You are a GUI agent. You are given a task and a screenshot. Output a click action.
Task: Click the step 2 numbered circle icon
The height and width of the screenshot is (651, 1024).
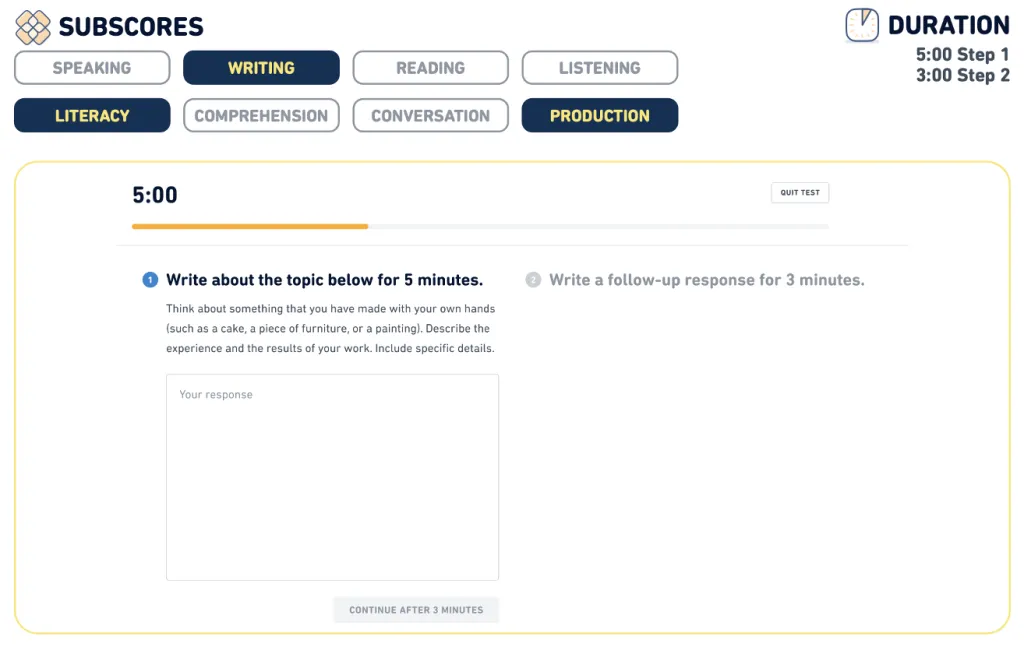pos(533,280)
